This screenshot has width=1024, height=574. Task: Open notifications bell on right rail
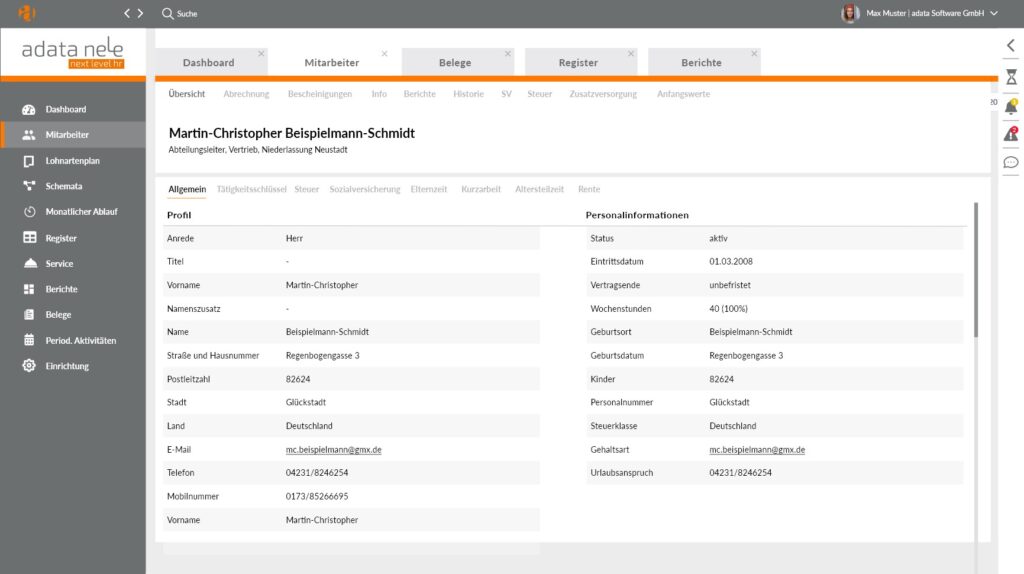click(1011, 106)
